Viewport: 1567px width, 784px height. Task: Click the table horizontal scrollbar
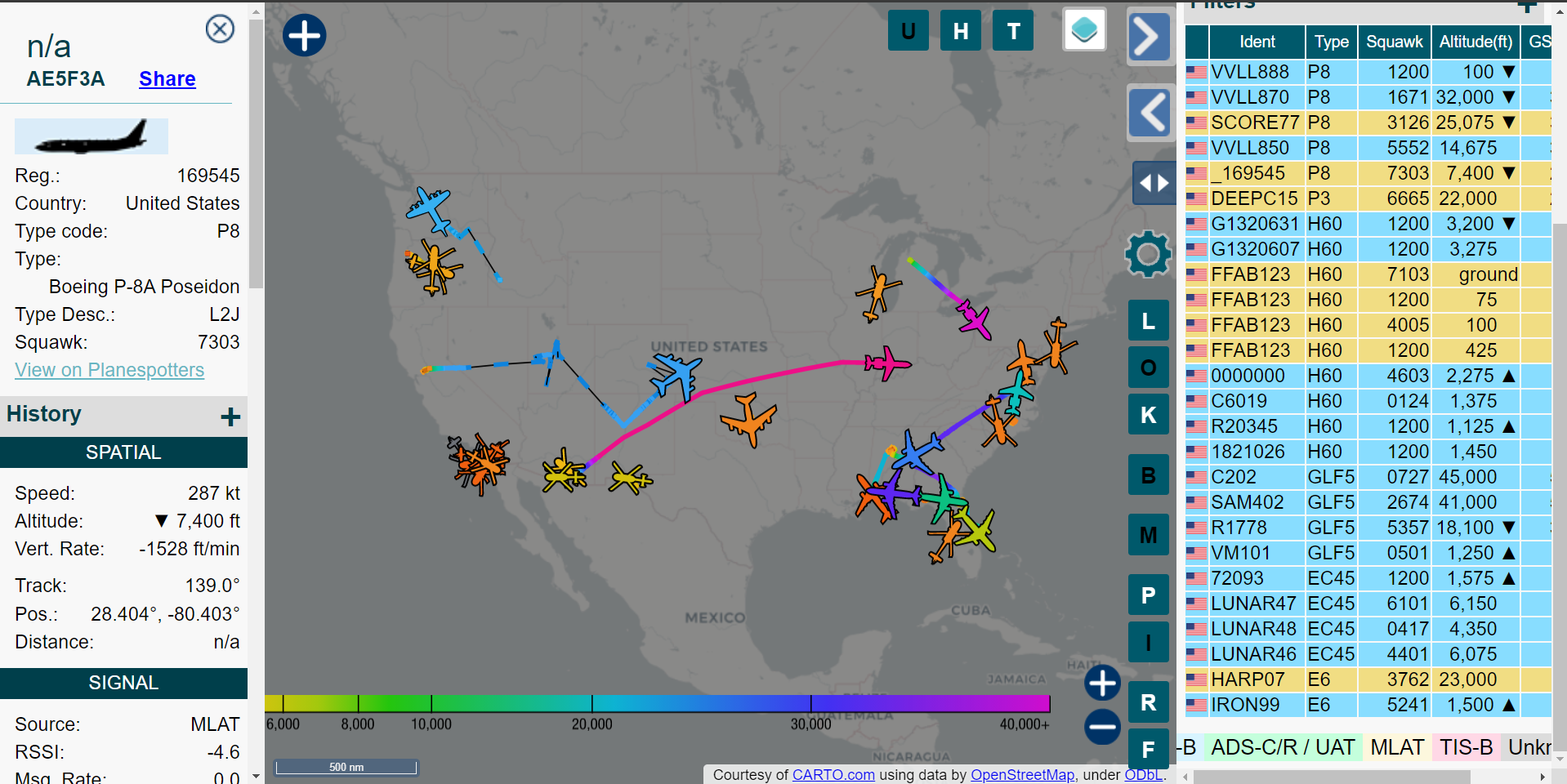1332,777
